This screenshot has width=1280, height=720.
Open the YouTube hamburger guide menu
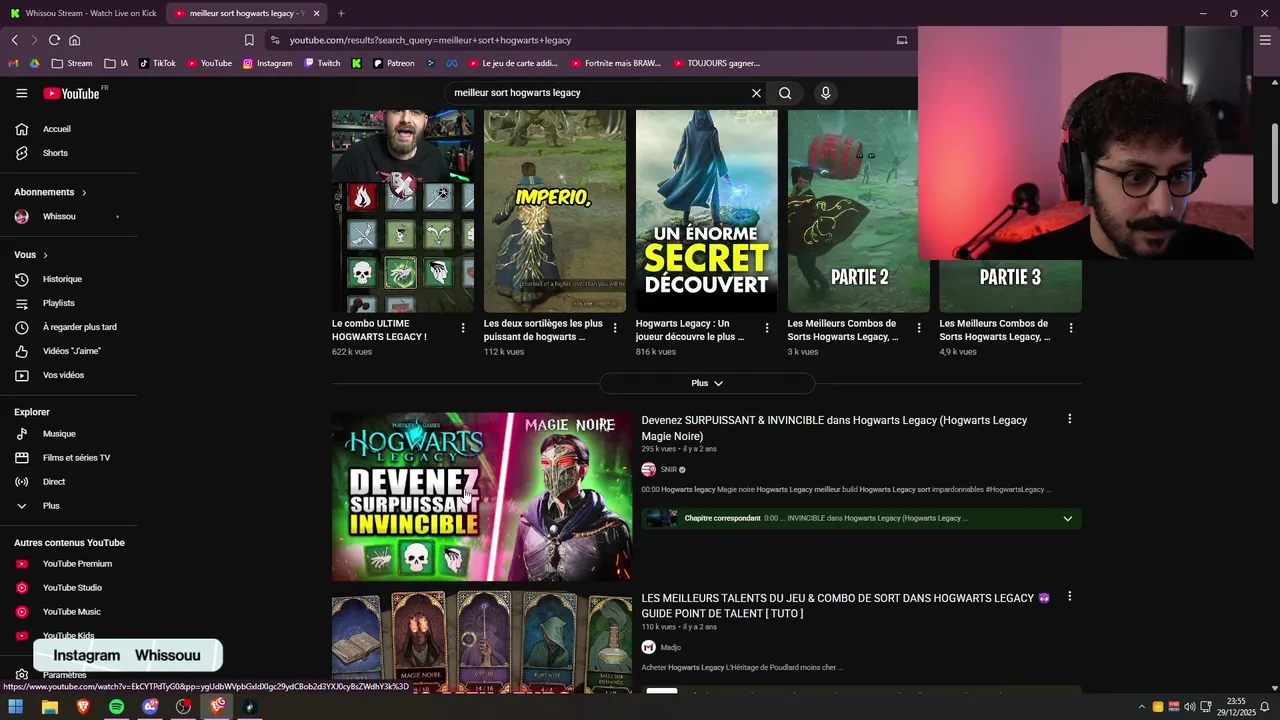tap(22, 93)
